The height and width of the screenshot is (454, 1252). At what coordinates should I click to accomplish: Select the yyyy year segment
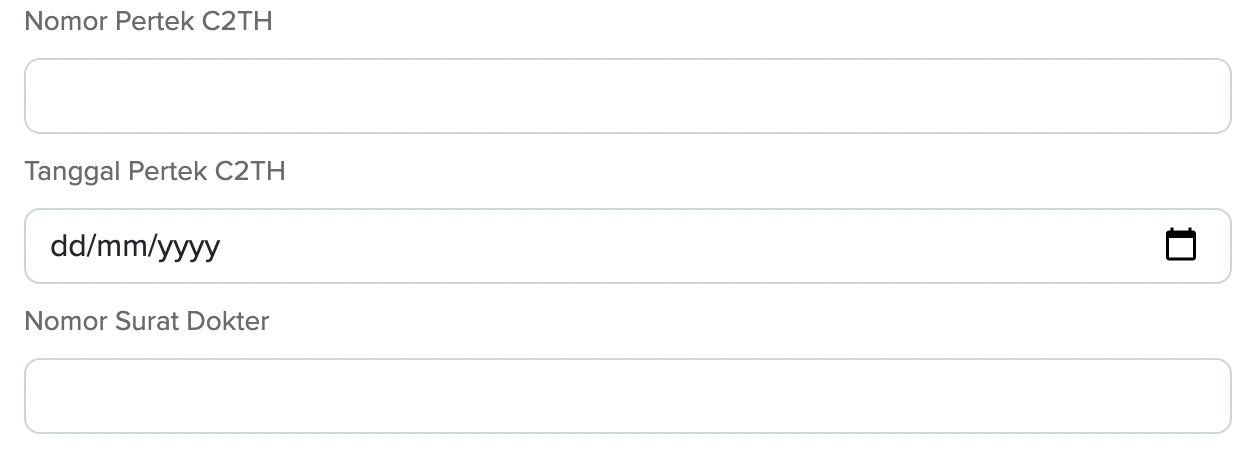coord(187,246)
